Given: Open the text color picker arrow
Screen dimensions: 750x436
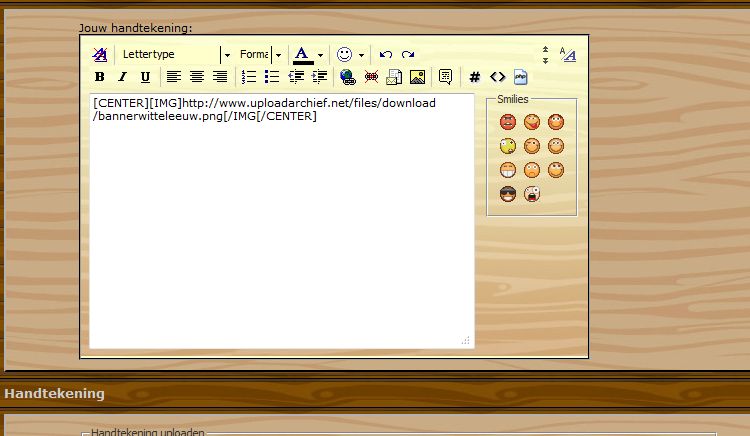Looking at the screenshot, I should click(x=320, y=54).
